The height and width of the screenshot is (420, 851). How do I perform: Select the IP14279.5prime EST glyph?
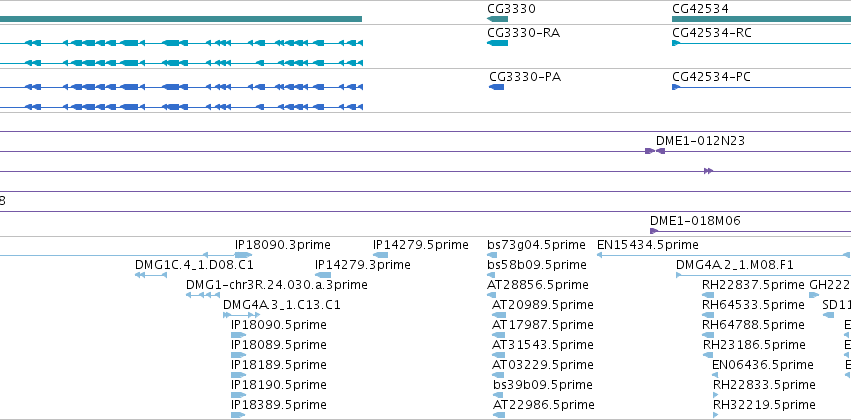point(380,255)
